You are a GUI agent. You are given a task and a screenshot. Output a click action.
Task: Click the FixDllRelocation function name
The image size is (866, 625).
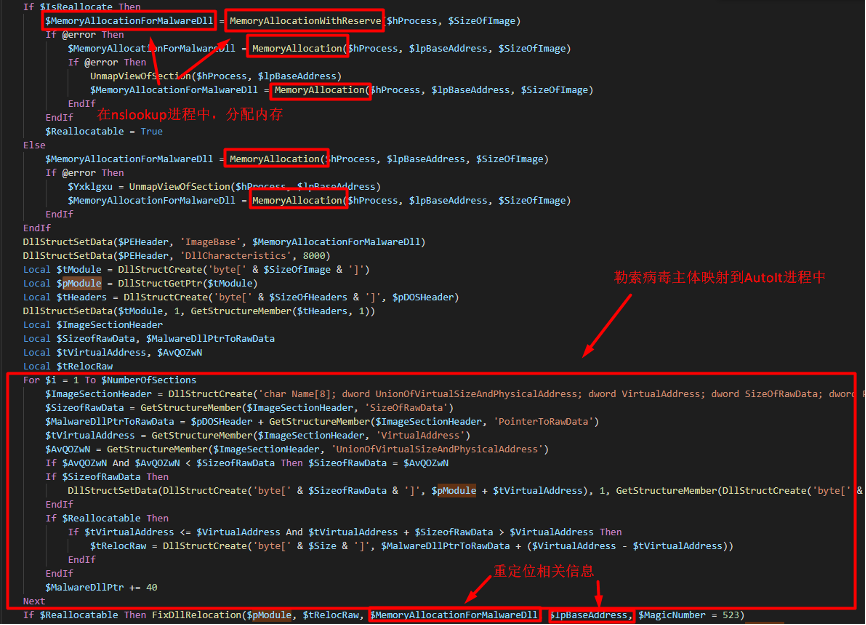pos(197,615)
